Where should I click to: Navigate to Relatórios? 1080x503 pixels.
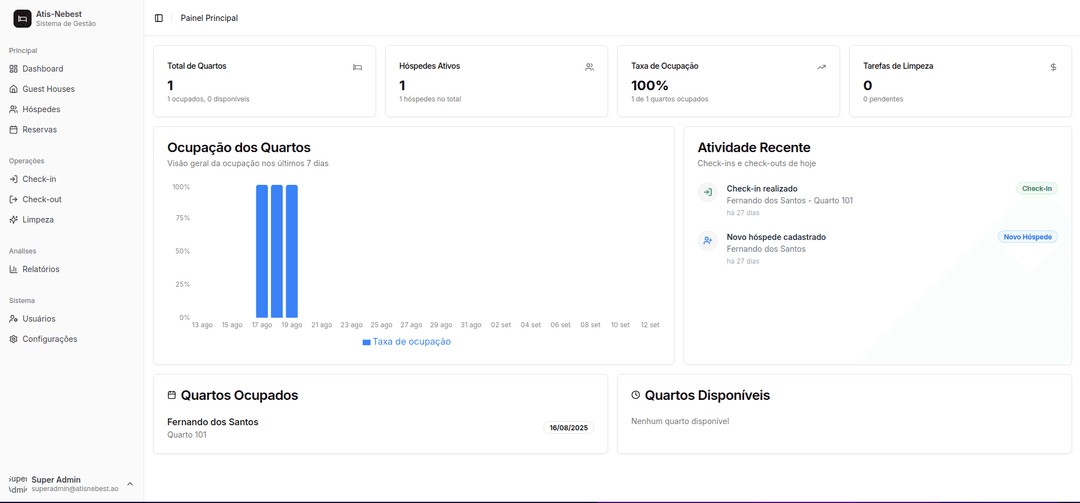[x=41, y=269]
